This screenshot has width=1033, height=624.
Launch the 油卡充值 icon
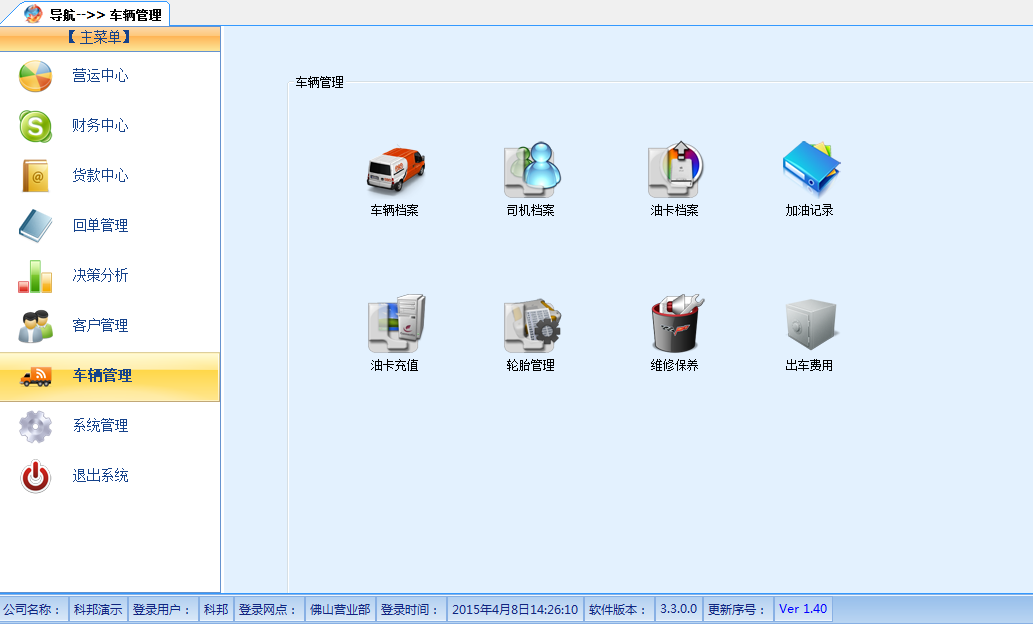[x=395, y=325]
